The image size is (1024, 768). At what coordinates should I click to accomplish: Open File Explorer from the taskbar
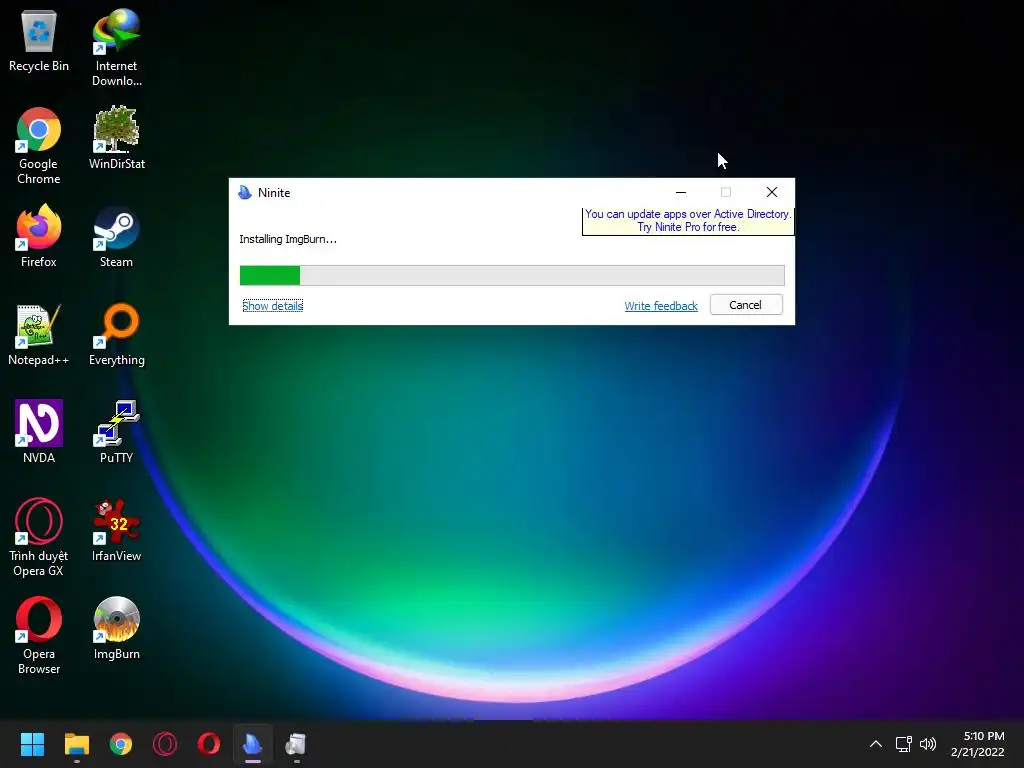click(76, 744)
